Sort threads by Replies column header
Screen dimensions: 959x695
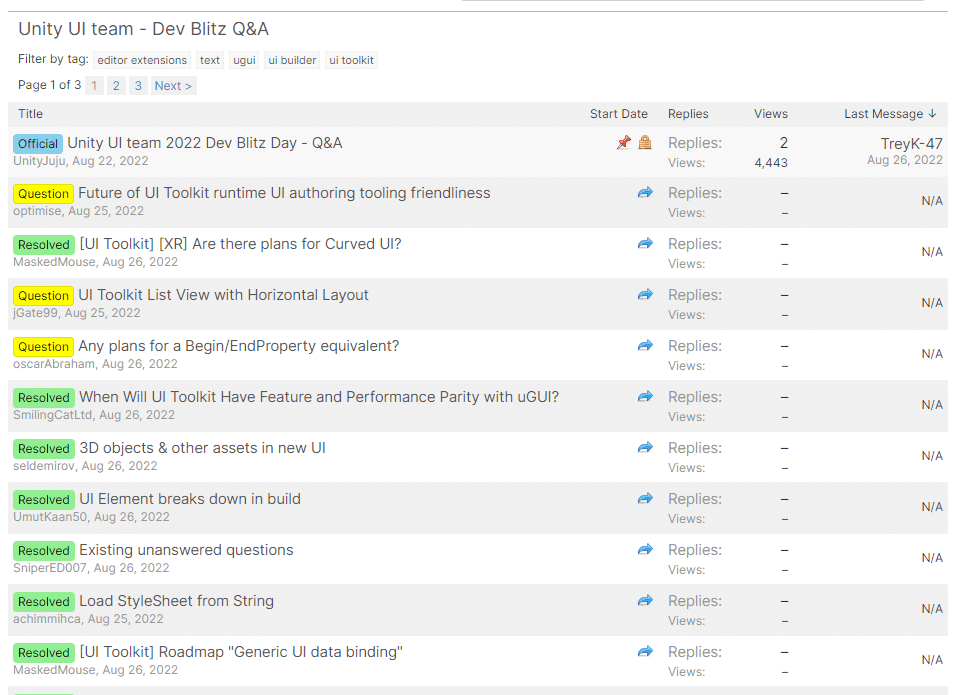688,114
